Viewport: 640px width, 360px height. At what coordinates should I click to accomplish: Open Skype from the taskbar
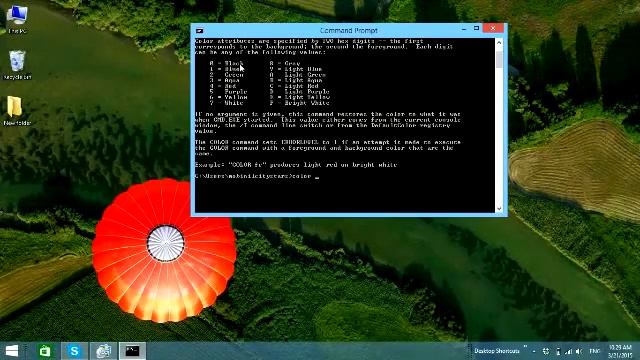(74, 351)
